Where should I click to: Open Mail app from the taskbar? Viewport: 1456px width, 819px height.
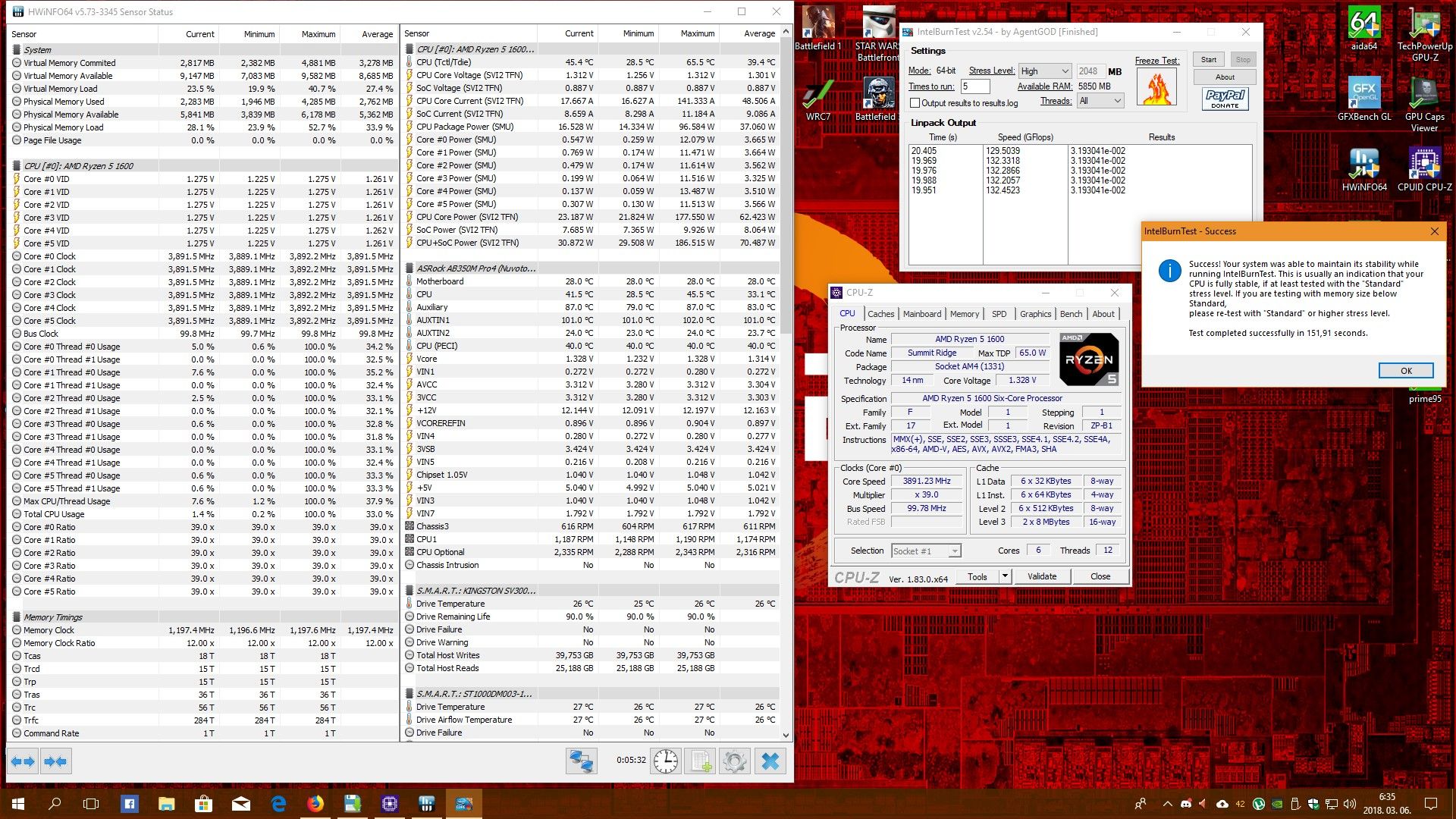click(241, 803)
